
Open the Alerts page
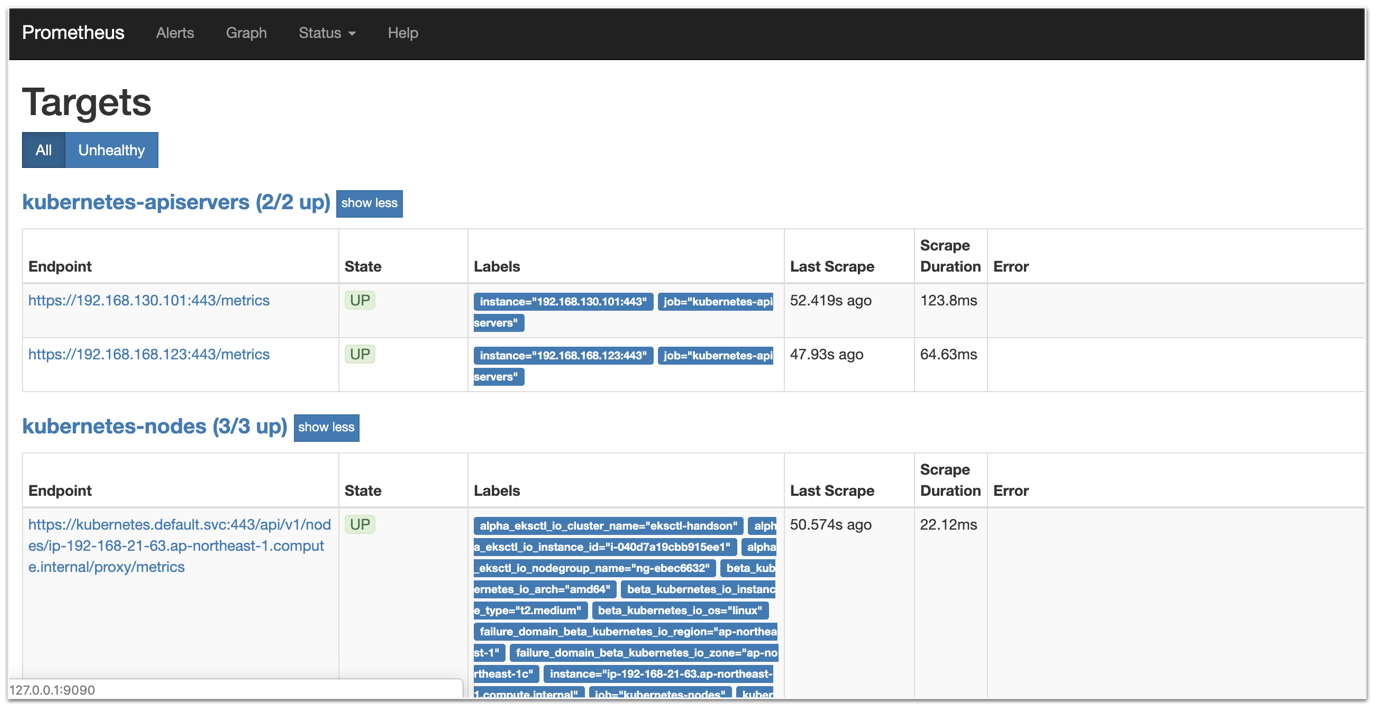(x=175, y=33)
